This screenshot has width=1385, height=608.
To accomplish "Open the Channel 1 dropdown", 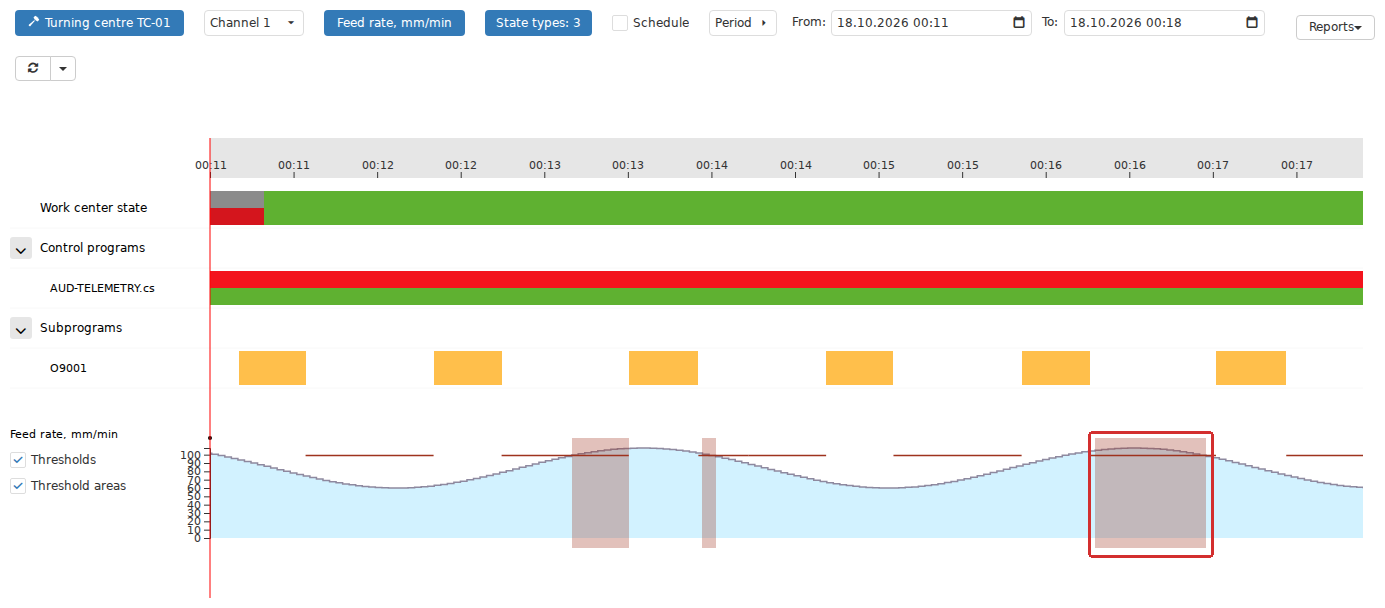I will (x=254, y=23).
